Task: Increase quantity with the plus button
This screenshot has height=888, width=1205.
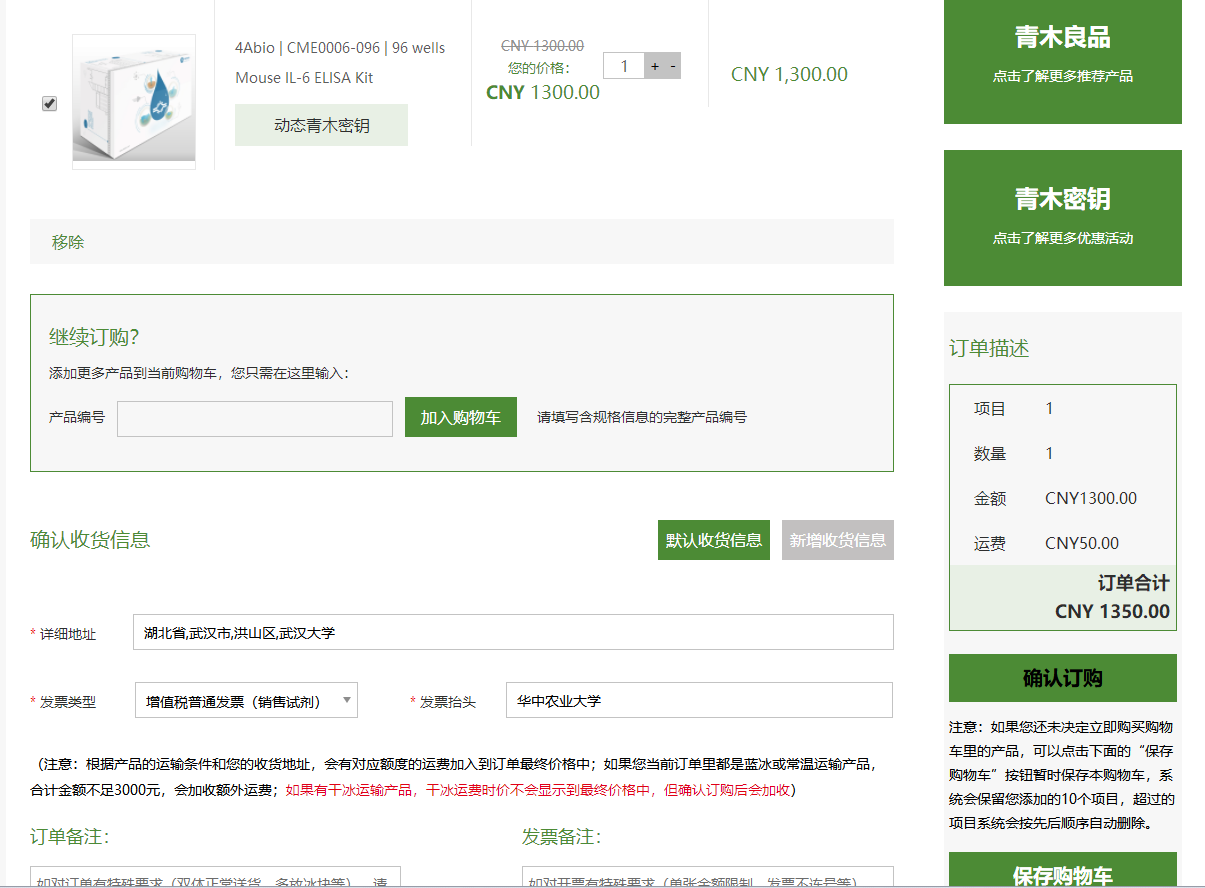Action: [655, 66]
